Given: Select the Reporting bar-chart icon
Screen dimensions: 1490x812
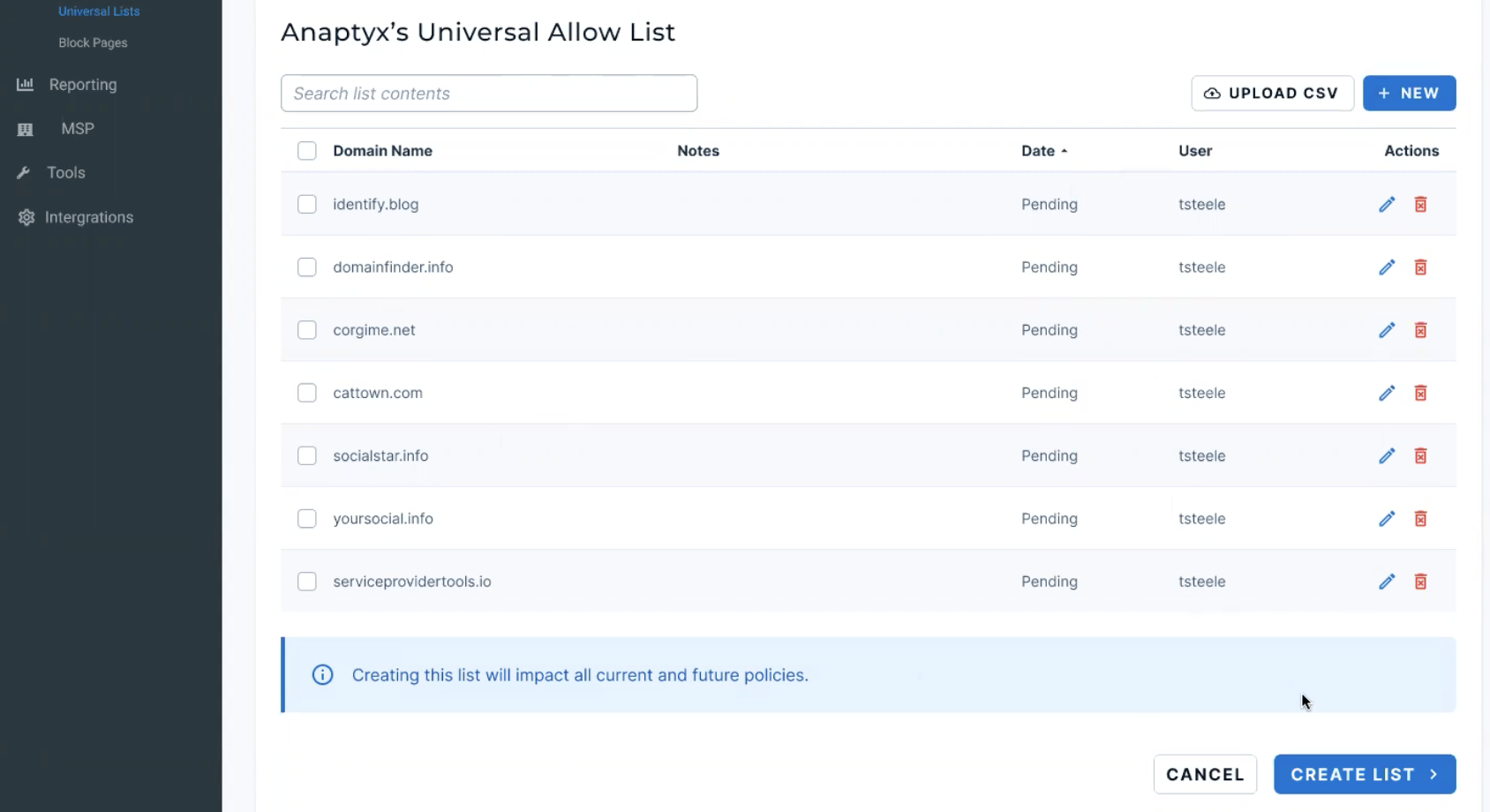Looking at the screenshot, I should (x=25, y=84).
